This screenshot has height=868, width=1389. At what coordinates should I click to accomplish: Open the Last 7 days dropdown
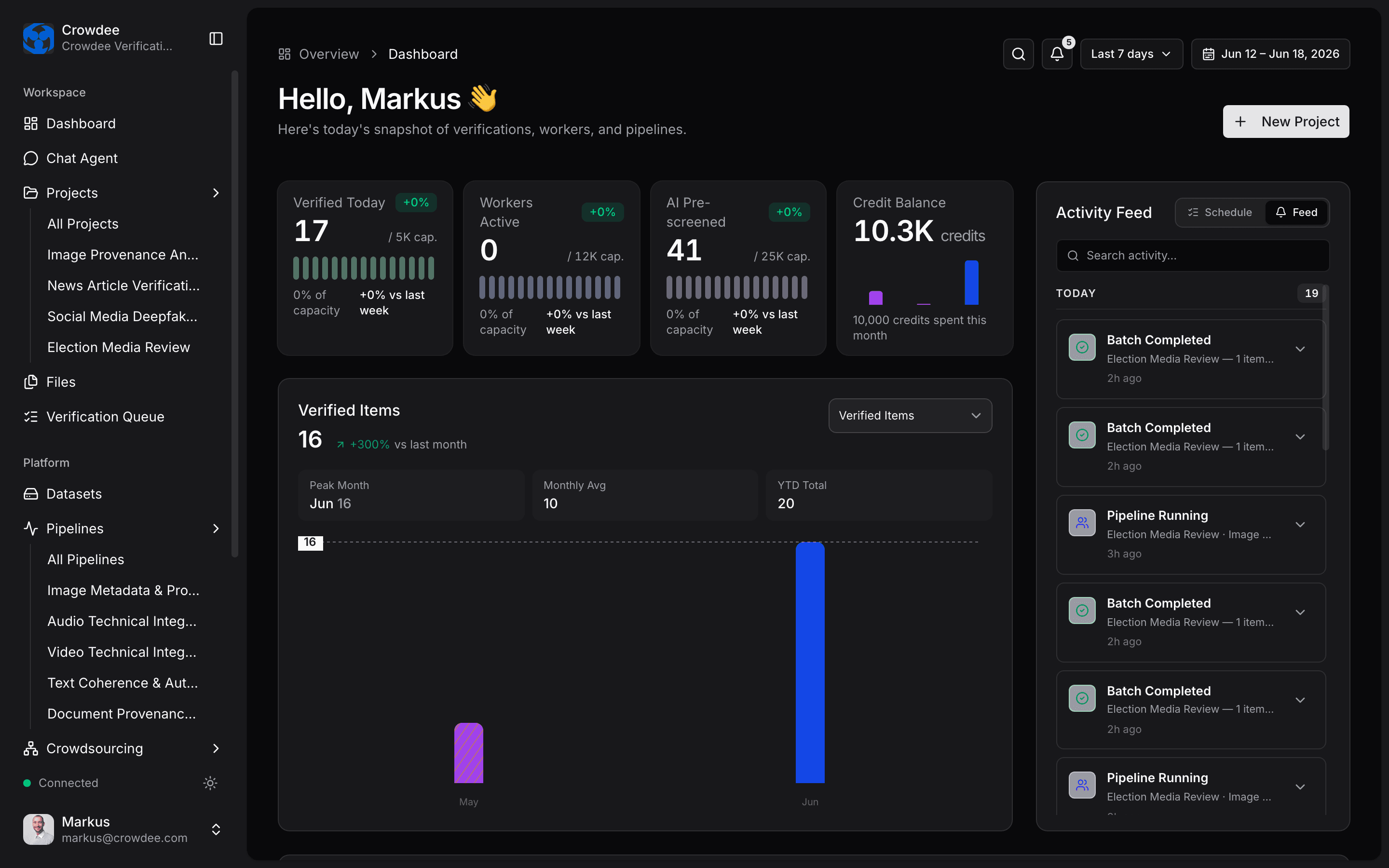[x=1131, y=54]
